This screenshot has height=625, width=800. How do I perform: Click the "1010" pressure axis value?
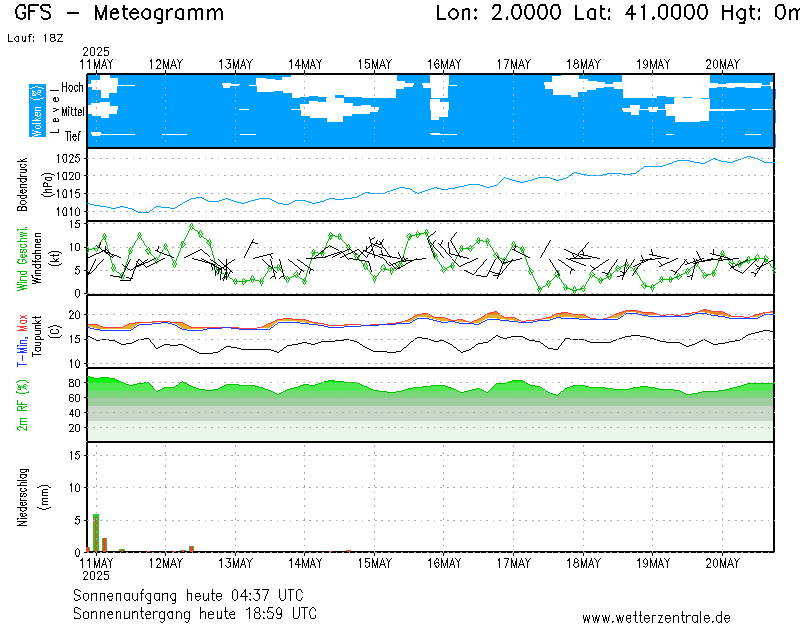click(68, 212)
